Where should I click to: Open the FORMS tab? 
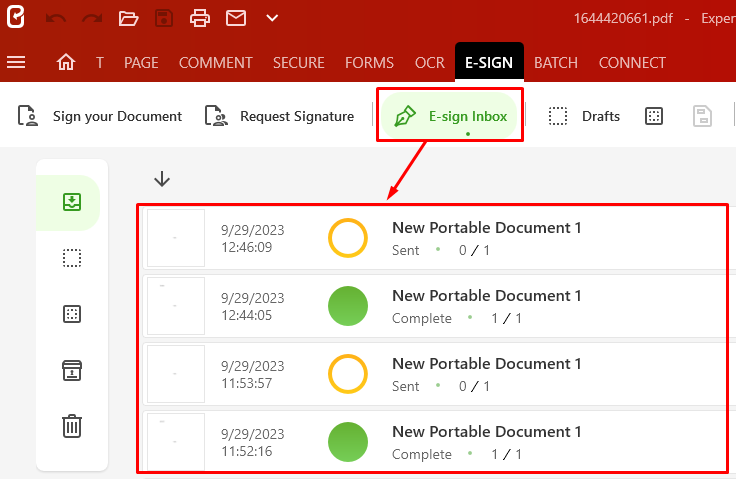coord(369,62)
